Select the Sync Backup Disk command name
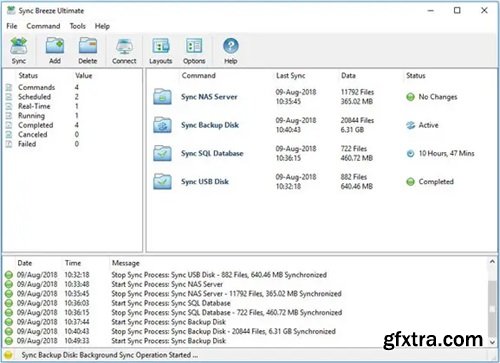500x363 pixels. coord(210,125)
